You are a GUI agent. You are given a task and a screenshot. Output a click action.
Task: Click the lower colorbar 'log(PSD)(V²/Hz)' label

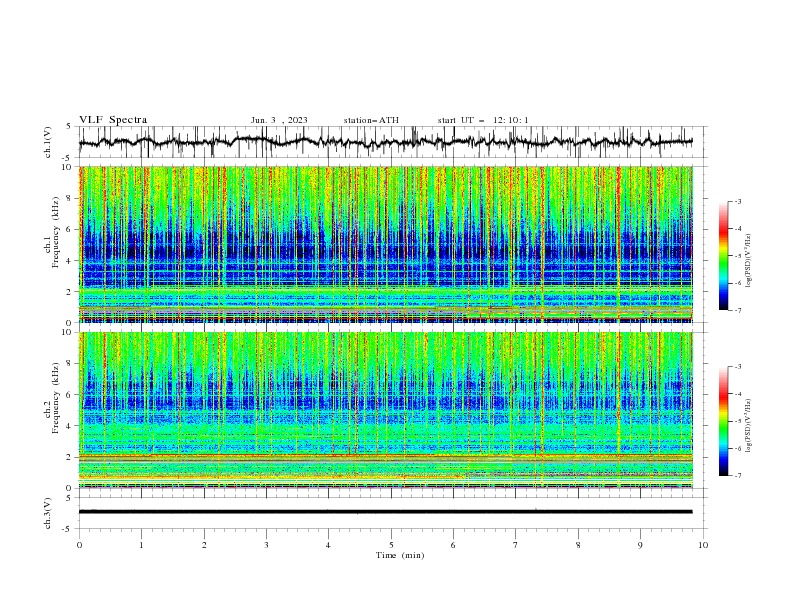coord(749,425)
